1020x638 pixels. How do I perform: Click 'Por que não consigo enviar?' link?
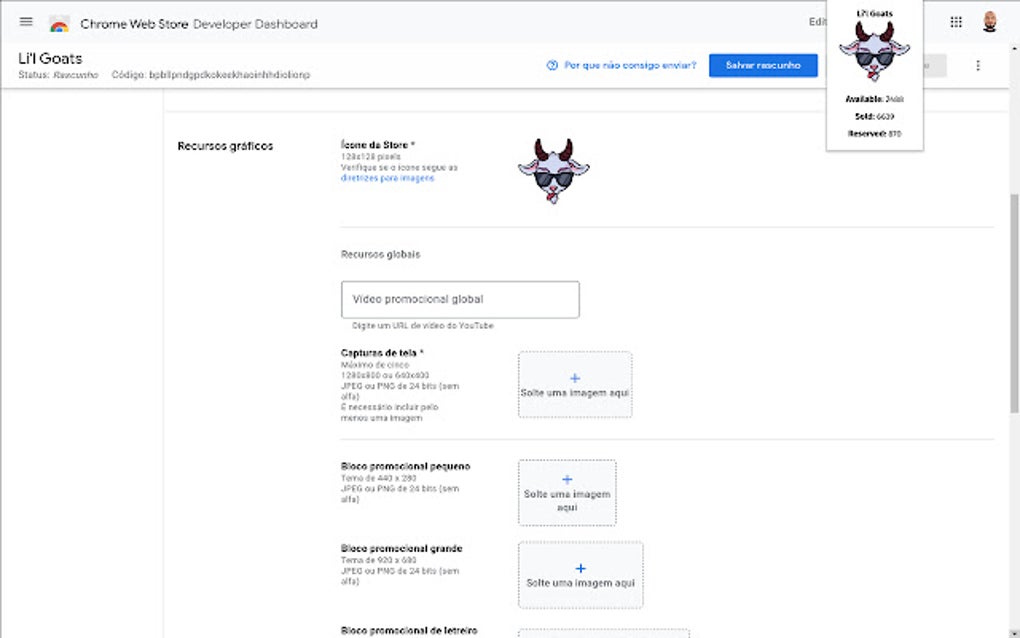pos(630,66)
